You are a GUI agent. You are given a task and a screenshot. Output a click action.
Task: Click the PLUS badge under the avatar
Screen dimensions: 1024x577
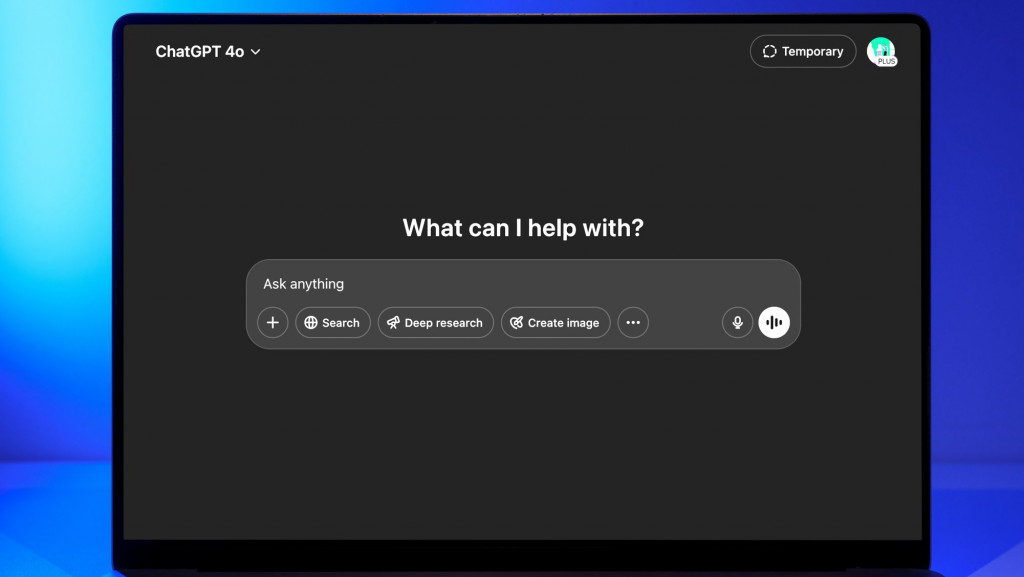pos(886,62)
